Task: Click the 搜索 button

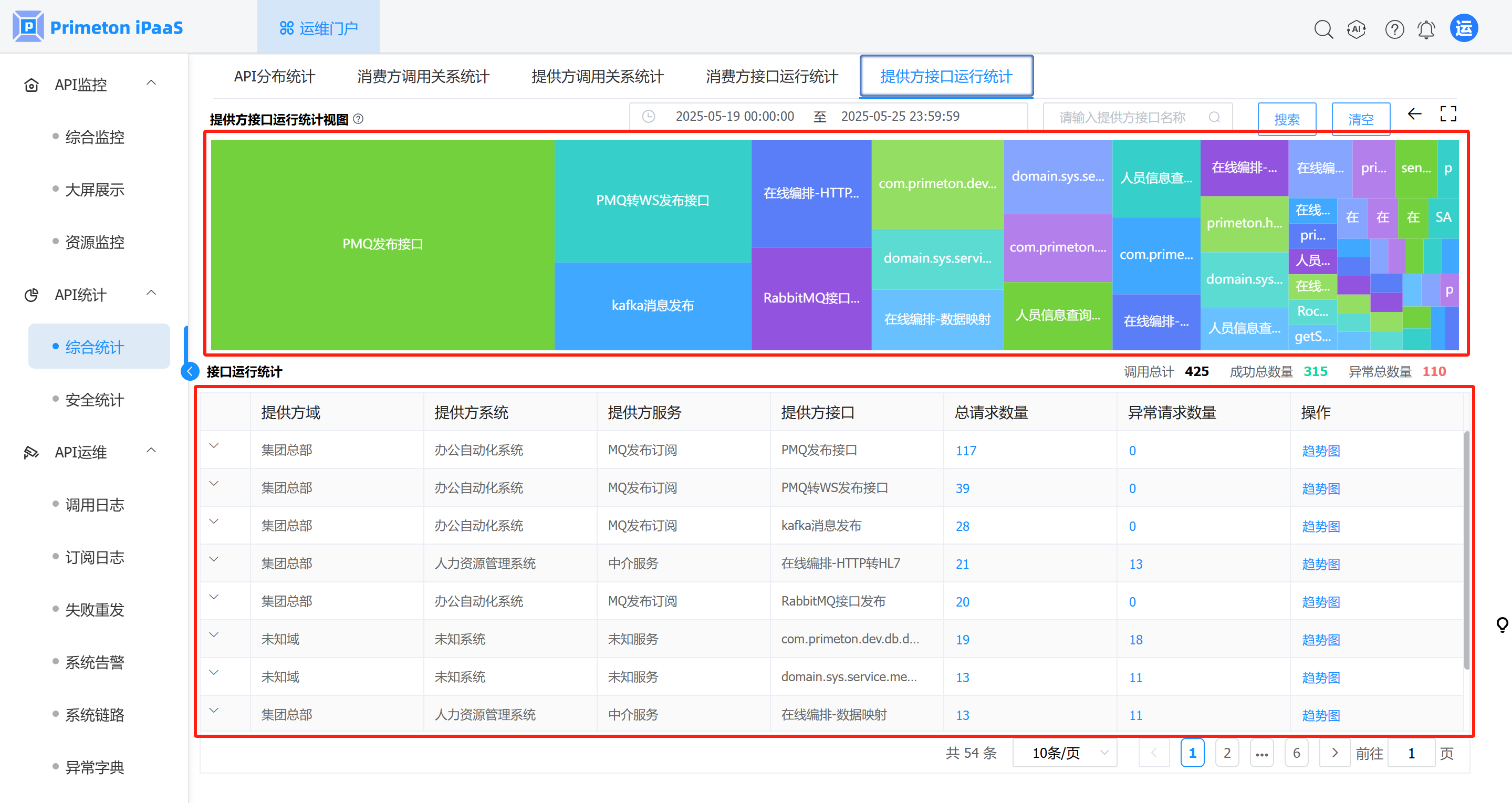Action: coord(1286,119)
